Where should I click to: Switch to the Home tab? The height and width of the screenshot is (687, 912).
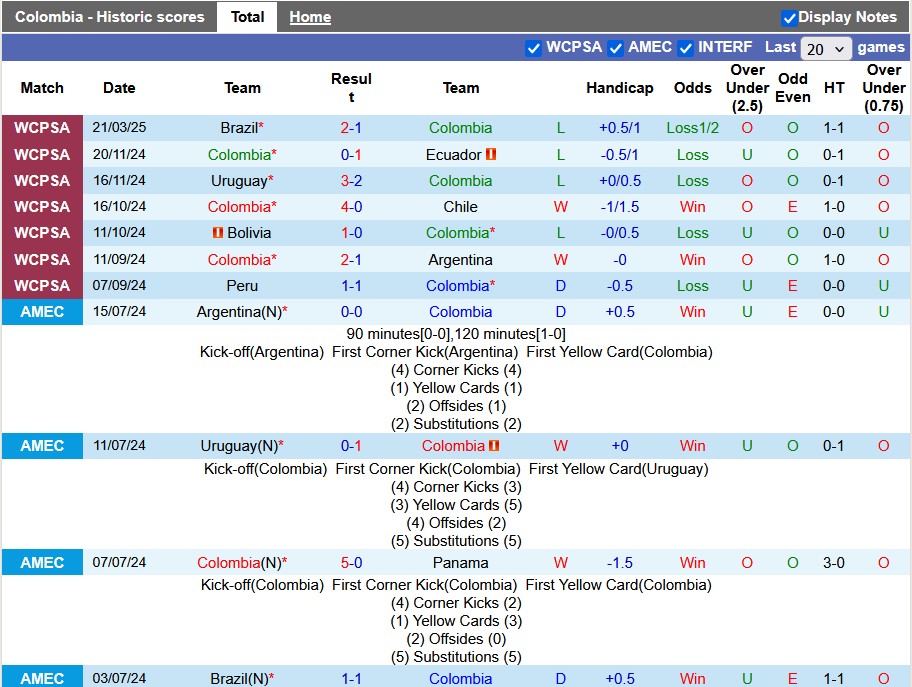tap(310, 17)
